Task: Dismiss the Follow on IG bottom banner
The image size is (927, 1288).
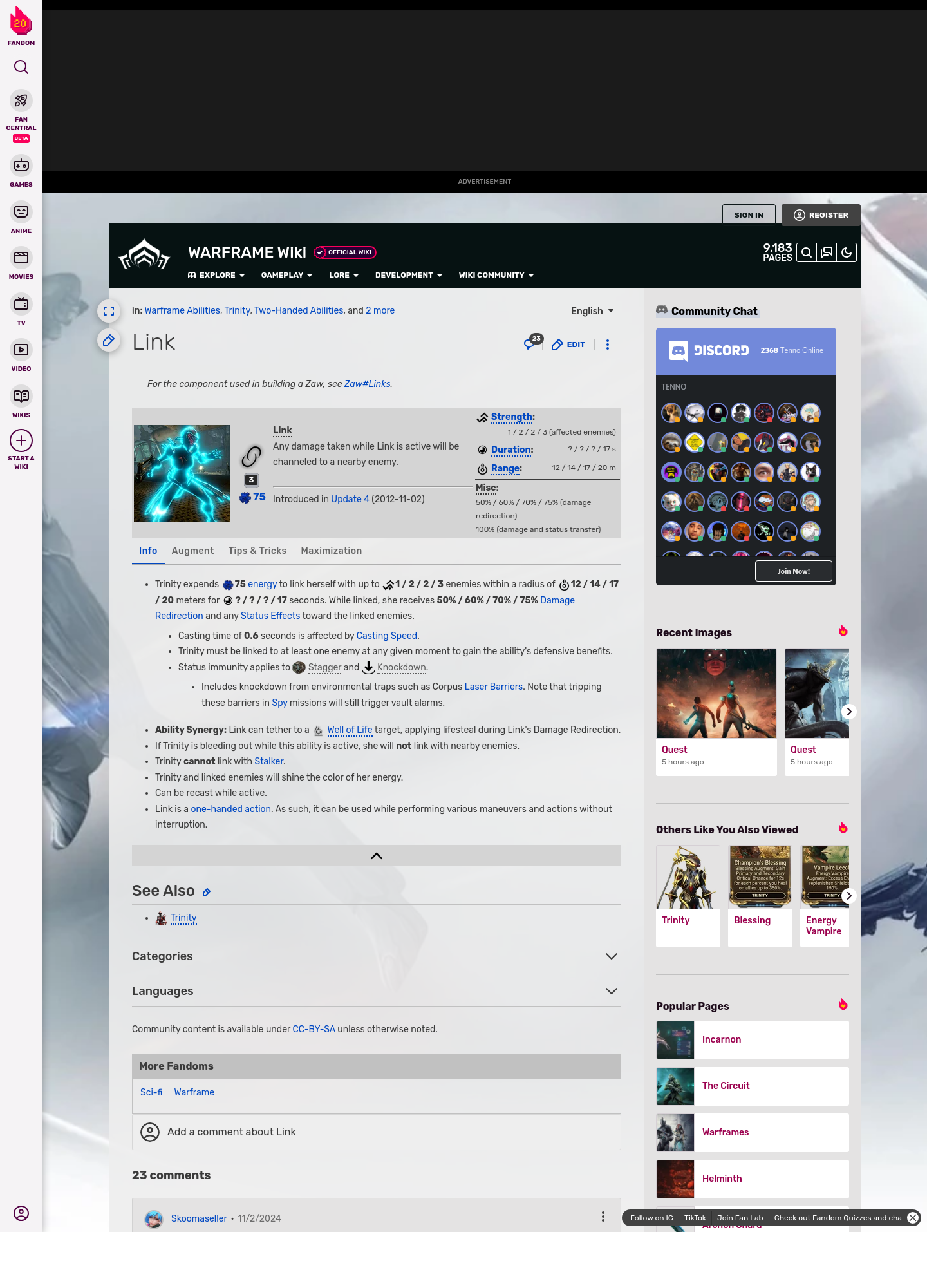Action: (x=912, y=1218)
